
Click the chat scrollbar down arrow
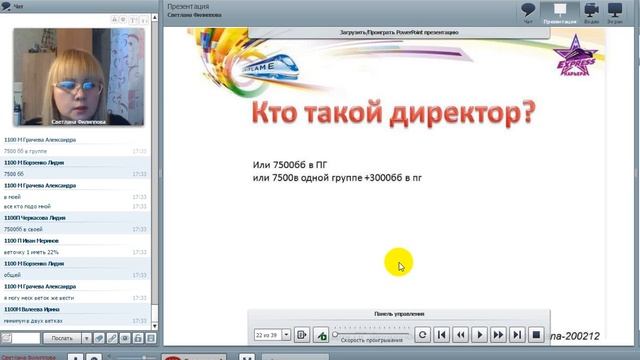point(155,326)
